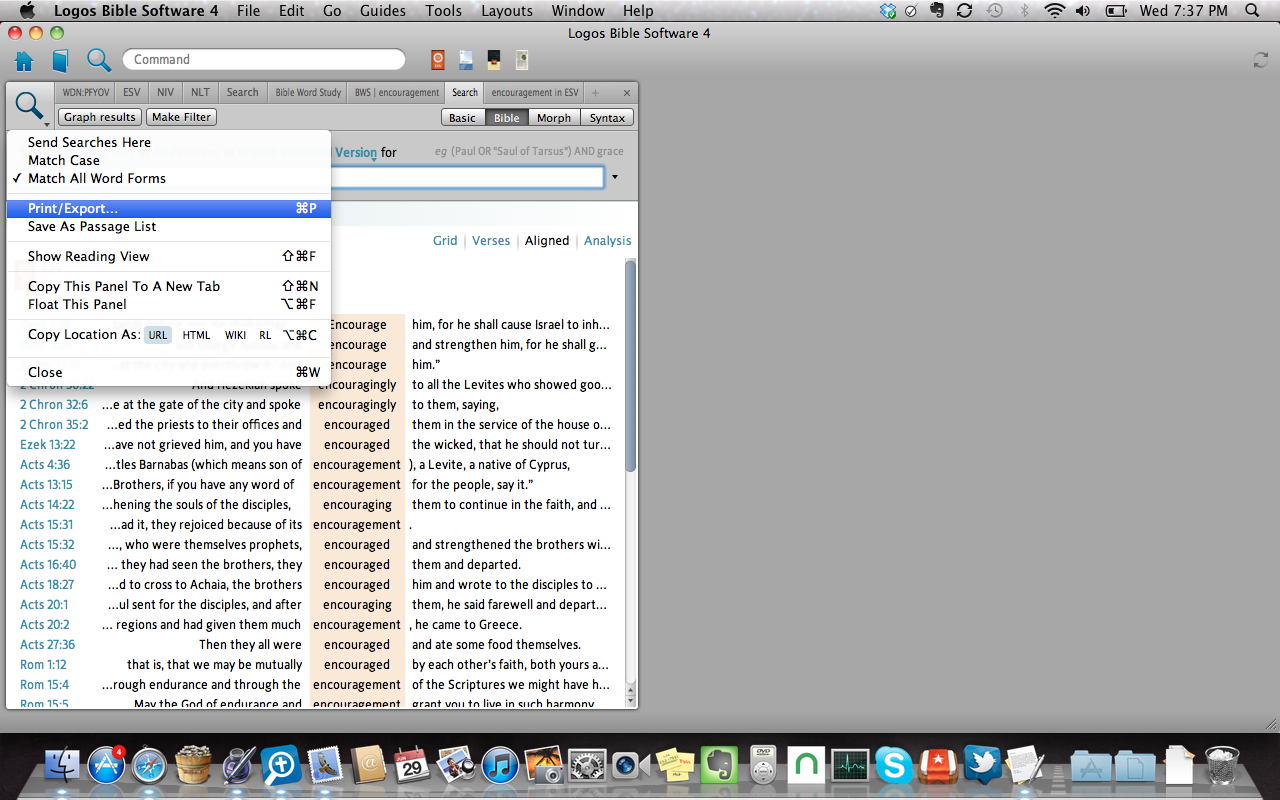Open the Layouts menu in menu bar
This screenshot has height=800, width=1280.
click(x=507, y=11)
